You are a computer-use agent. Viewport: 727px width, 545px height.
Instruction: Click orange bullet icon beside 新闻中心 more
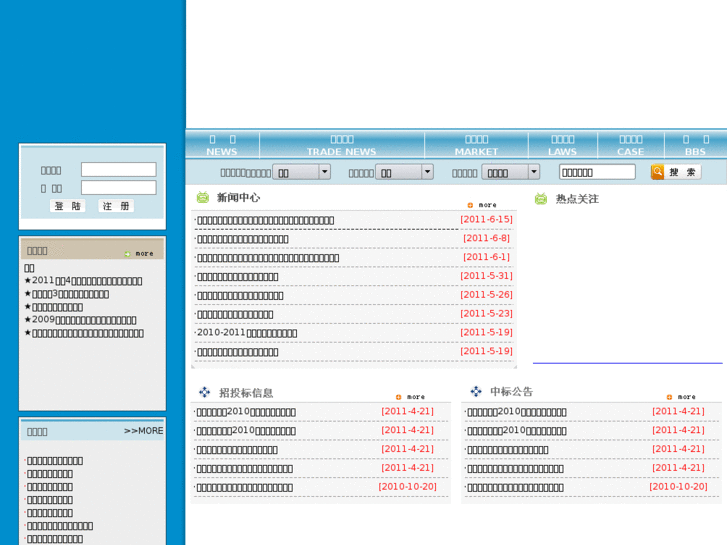click(470, 205)
